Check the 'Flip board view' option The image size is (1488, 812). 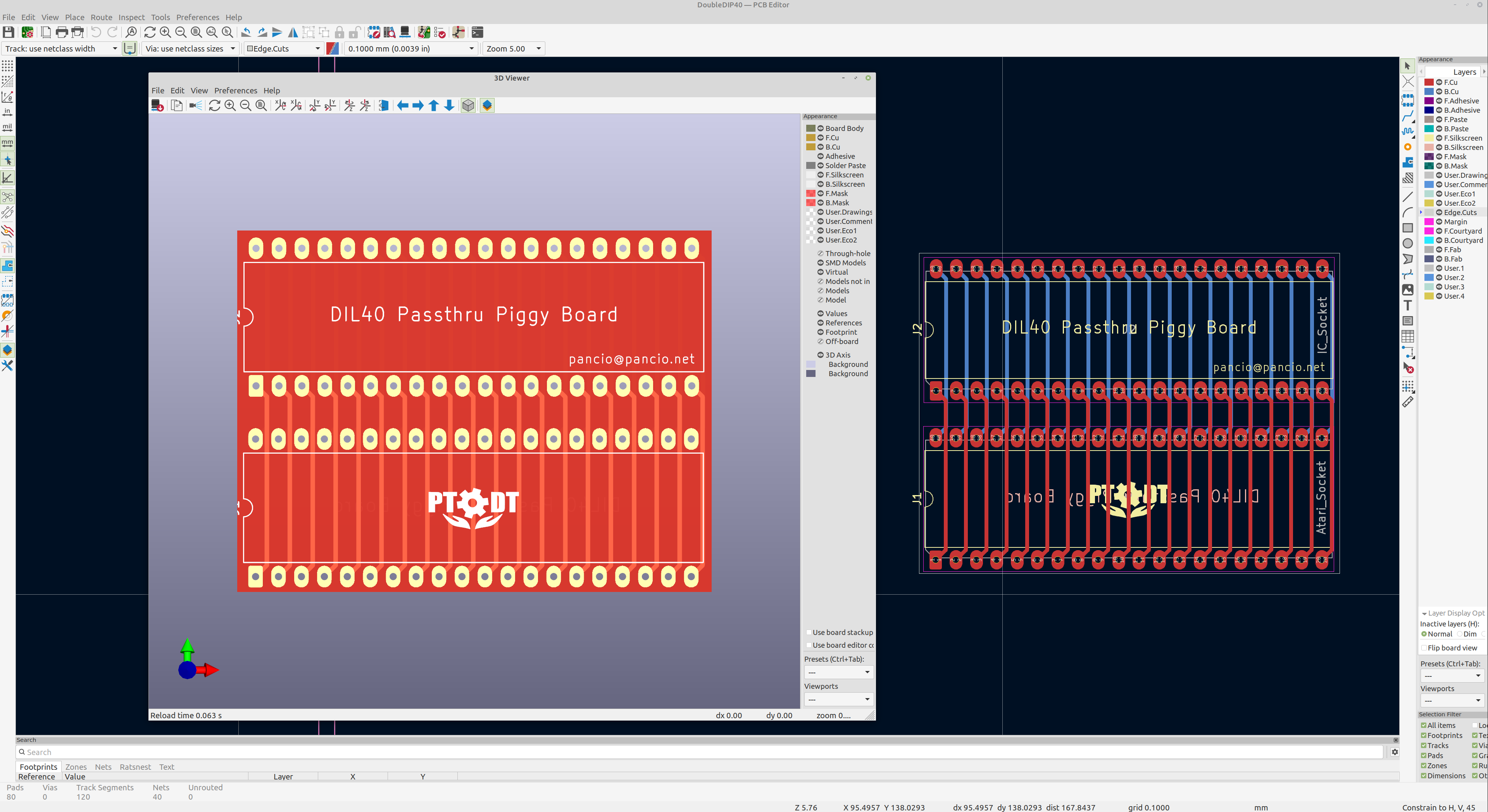(1424, 647)
